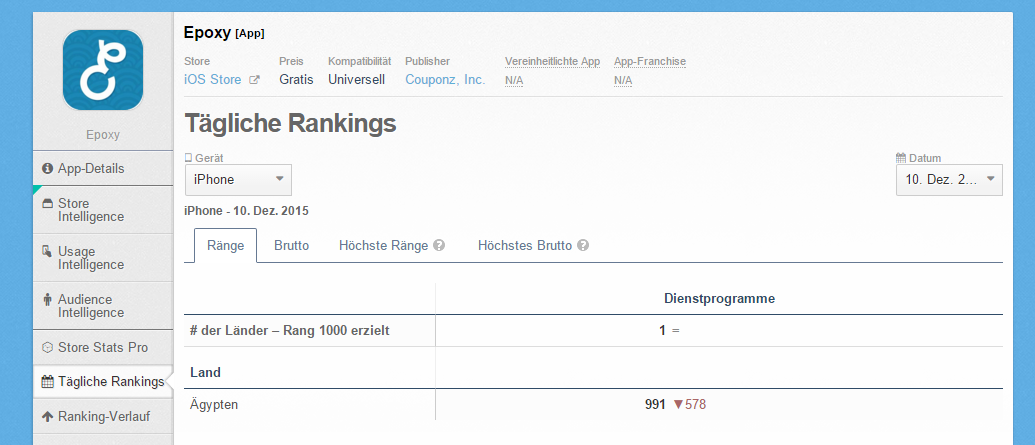
Task: Click the calendar icon next to Datum label
Action: click(901, 158)
